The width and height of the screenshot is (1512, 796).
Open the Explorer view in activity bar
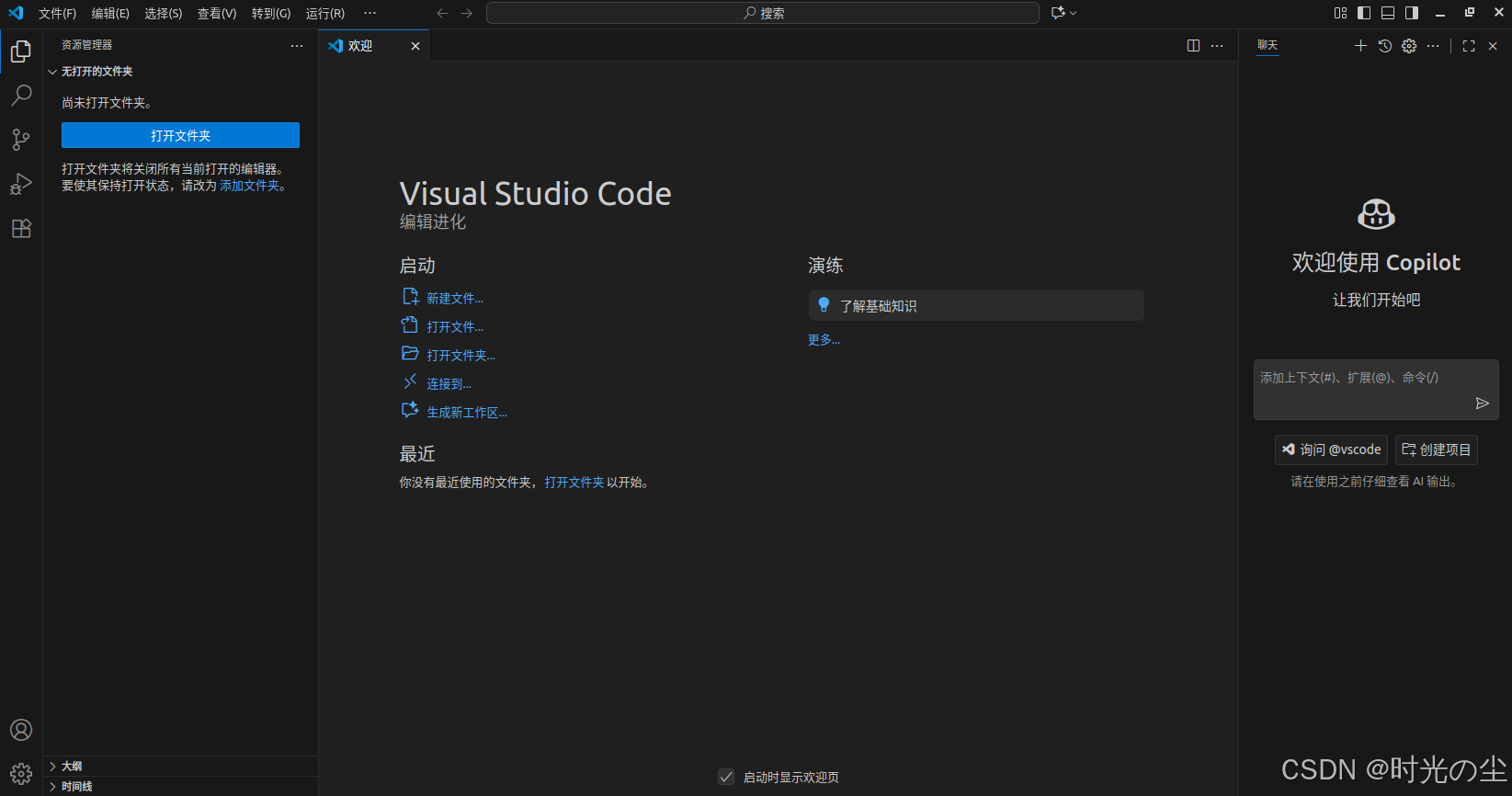(x=21, y=51)
